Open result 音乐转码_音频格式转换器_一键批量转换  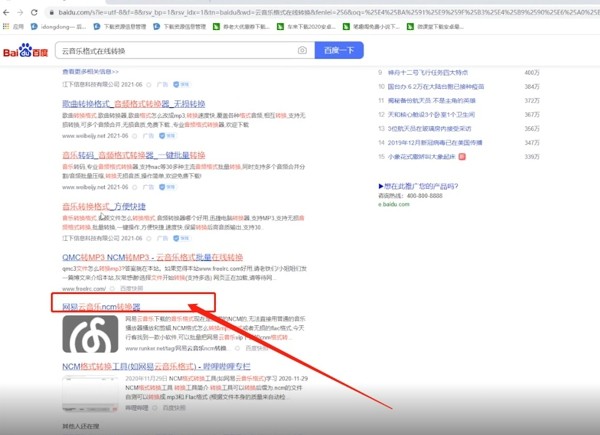click(x=134, y=155)
